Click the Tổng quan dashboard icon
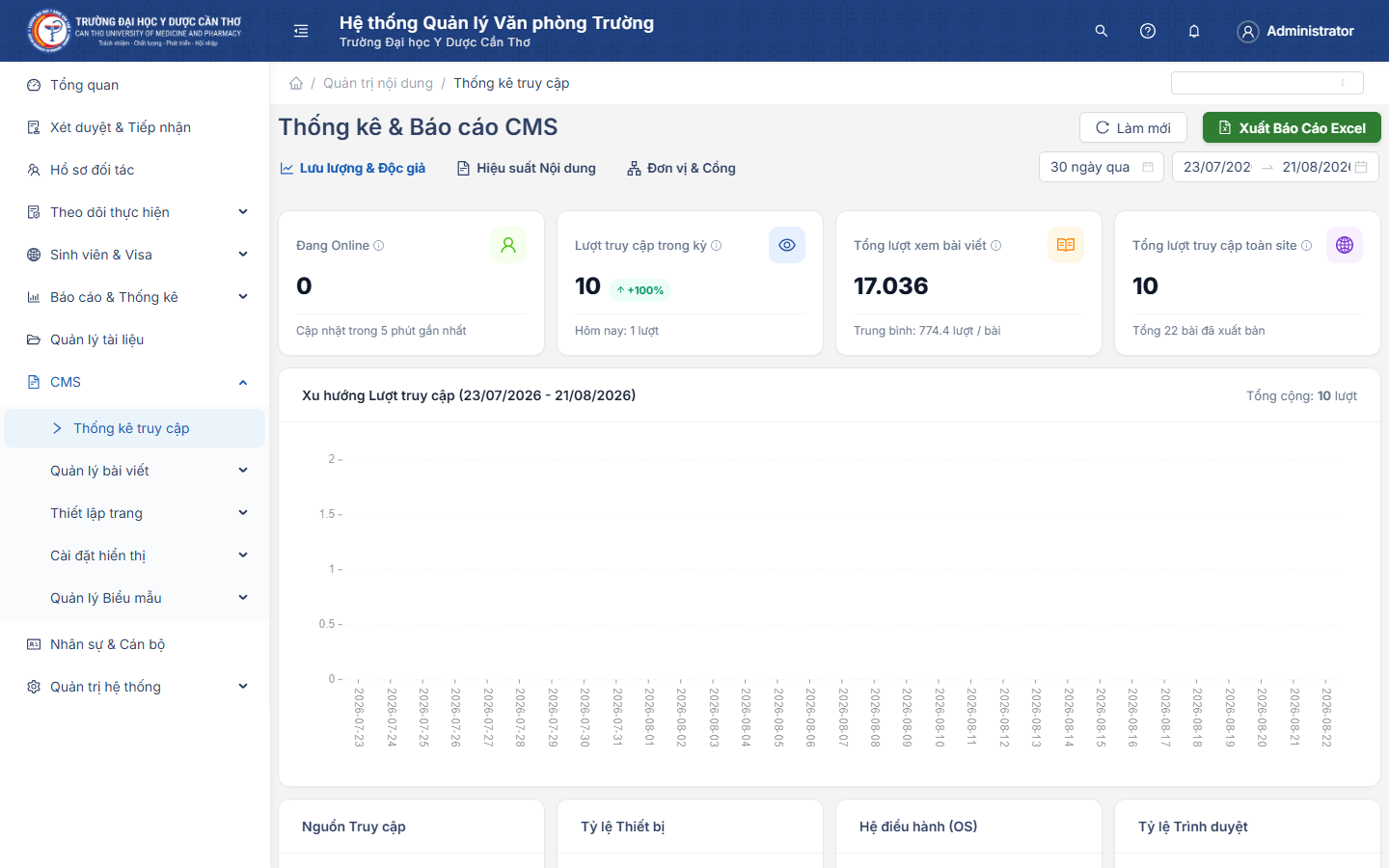The height and width of the screenshot is (868, 1389). pyautogui.click(x=34, y=85)
